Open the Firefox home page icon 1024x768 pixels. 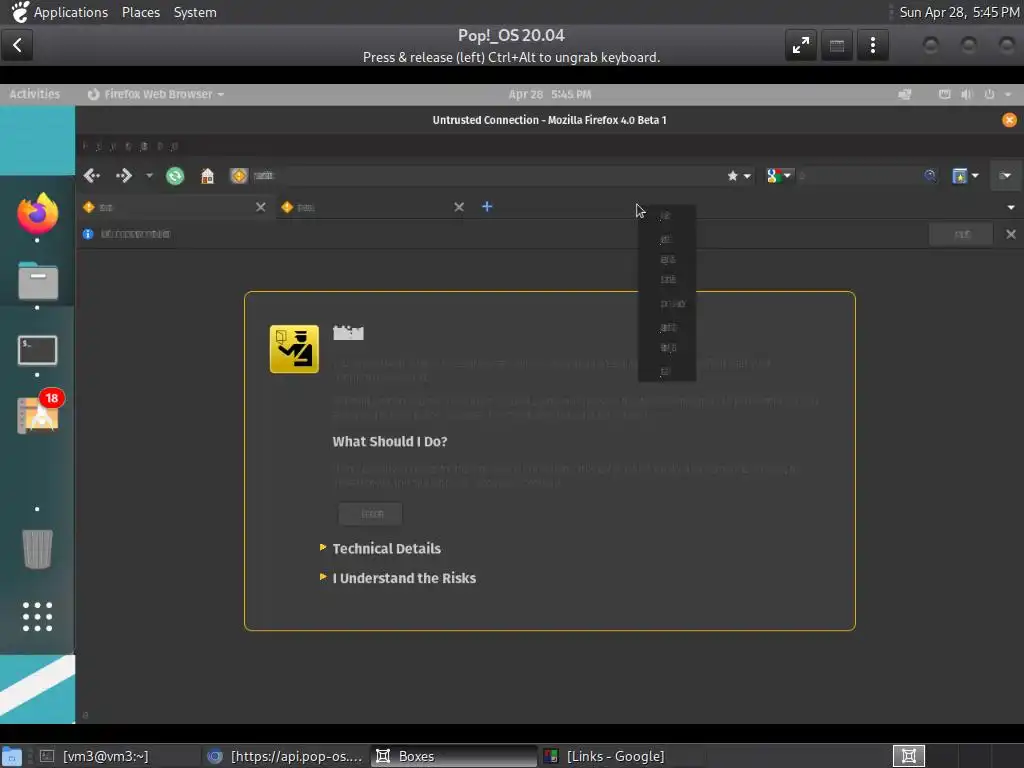tap(207, 176)
